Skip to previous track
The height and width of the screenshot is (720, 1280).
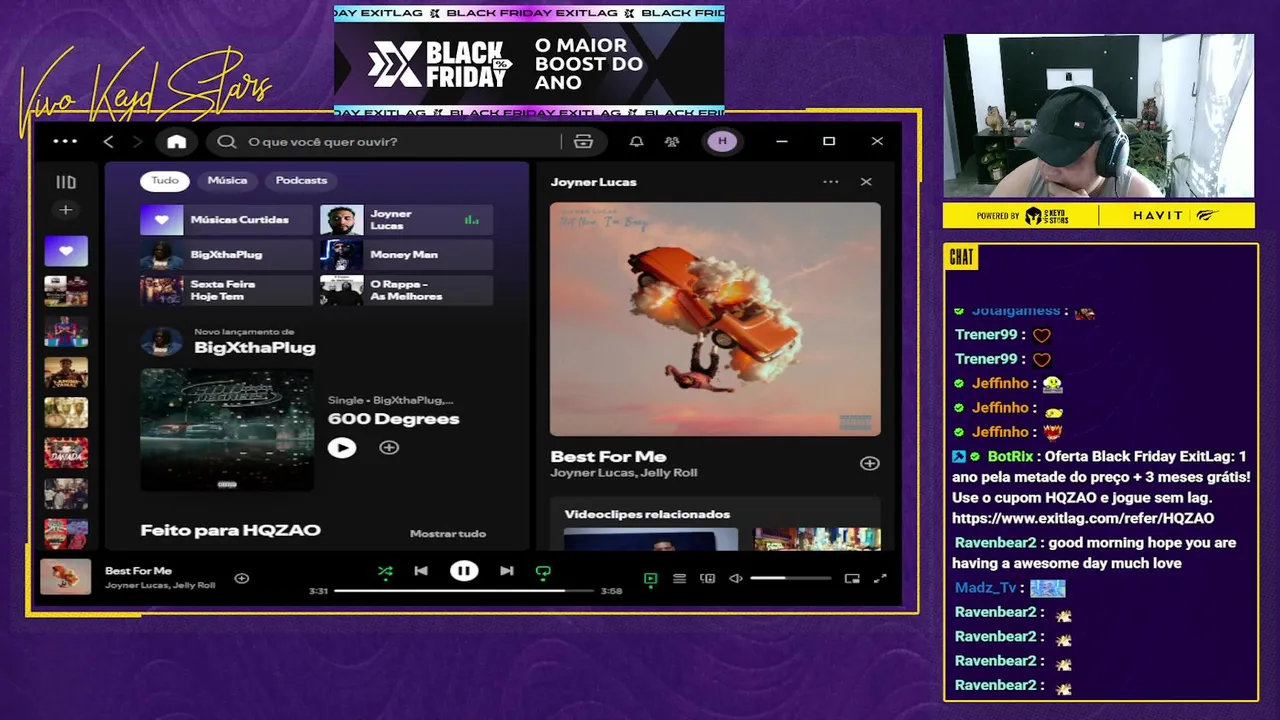click(421, 571)
